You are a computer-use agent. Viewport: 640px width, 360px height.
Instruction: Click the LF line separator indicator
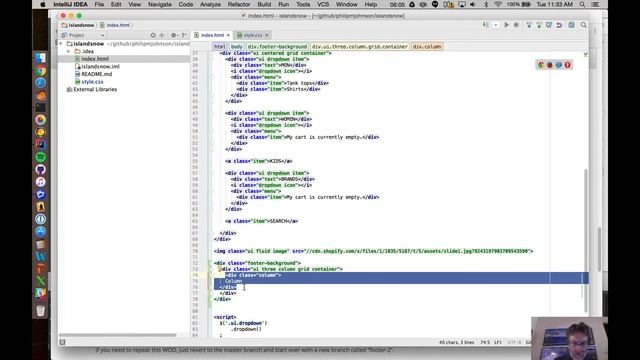498,342
